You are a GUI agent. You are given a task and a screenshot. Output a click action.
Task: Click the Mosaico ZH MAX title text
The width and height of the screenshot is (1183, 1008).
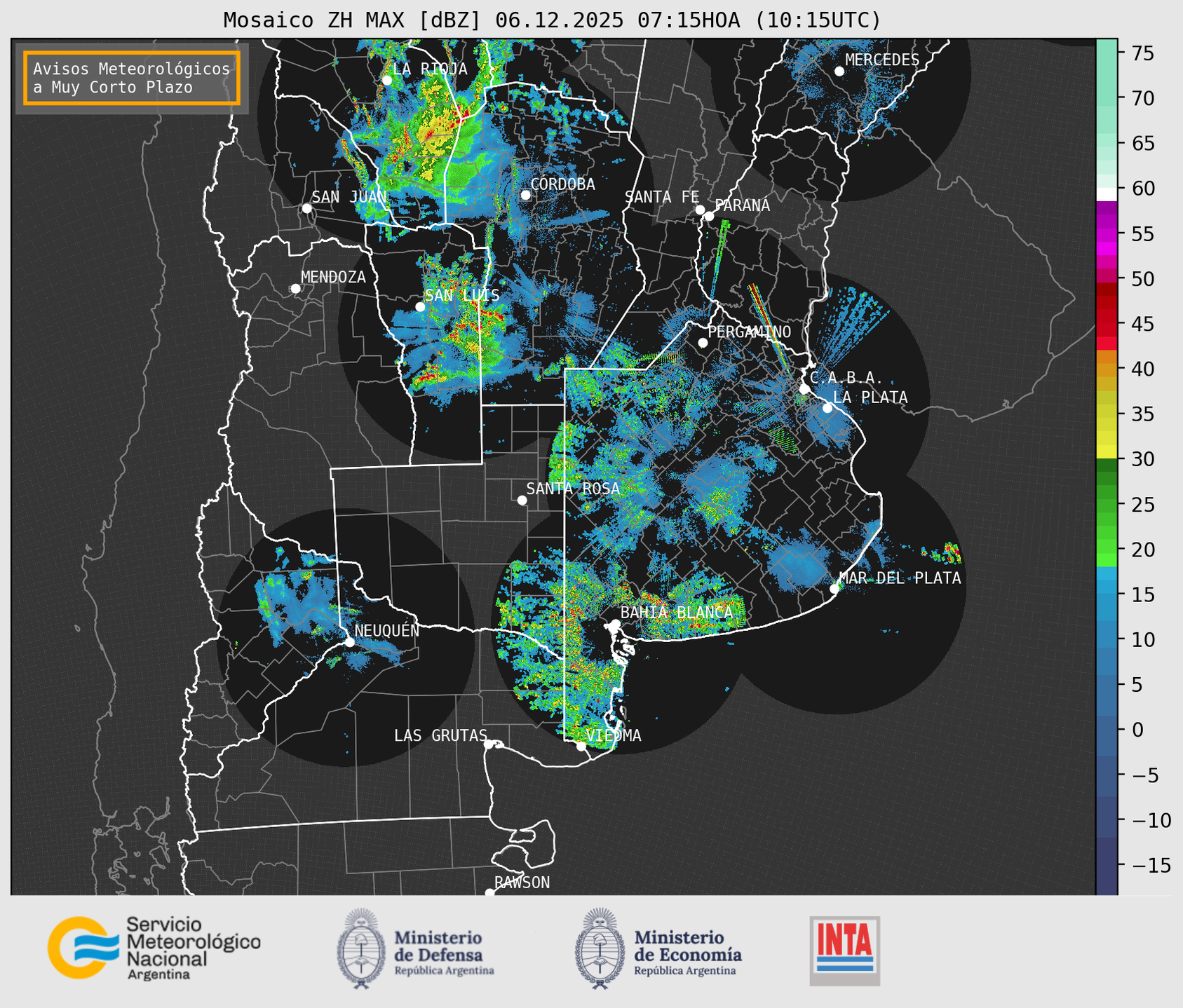click(x=551, y=20)
